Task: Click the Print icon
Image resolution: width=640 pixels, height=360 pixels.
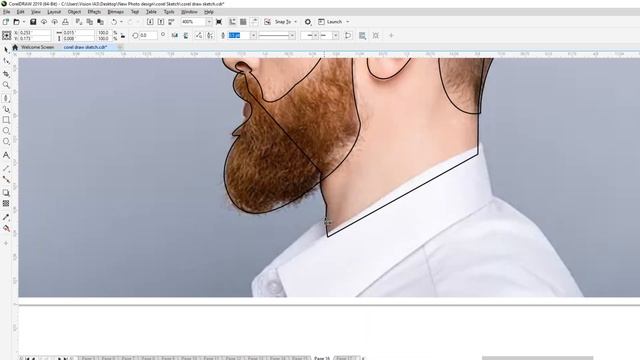Action: click(65, 22)
